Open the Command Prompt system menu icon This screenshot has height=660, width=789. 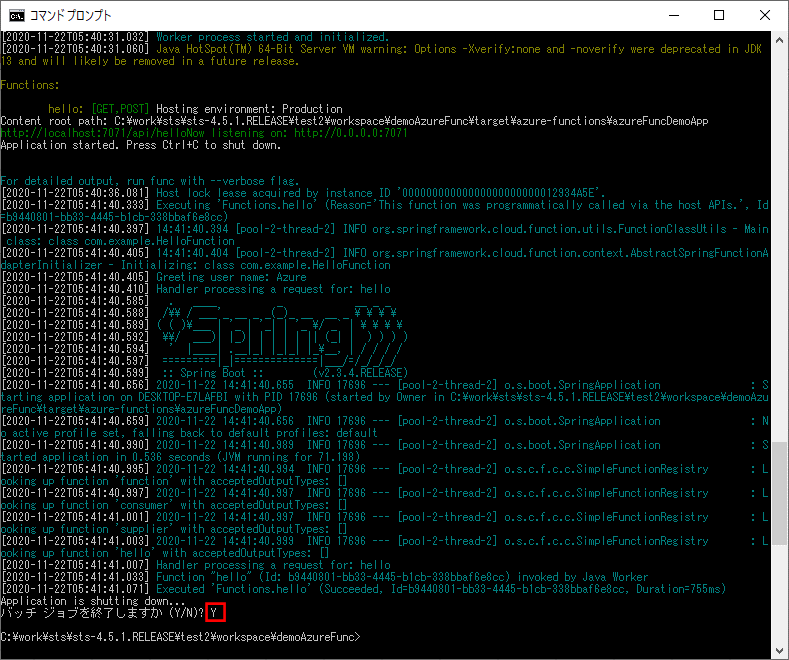click(17, 15)
